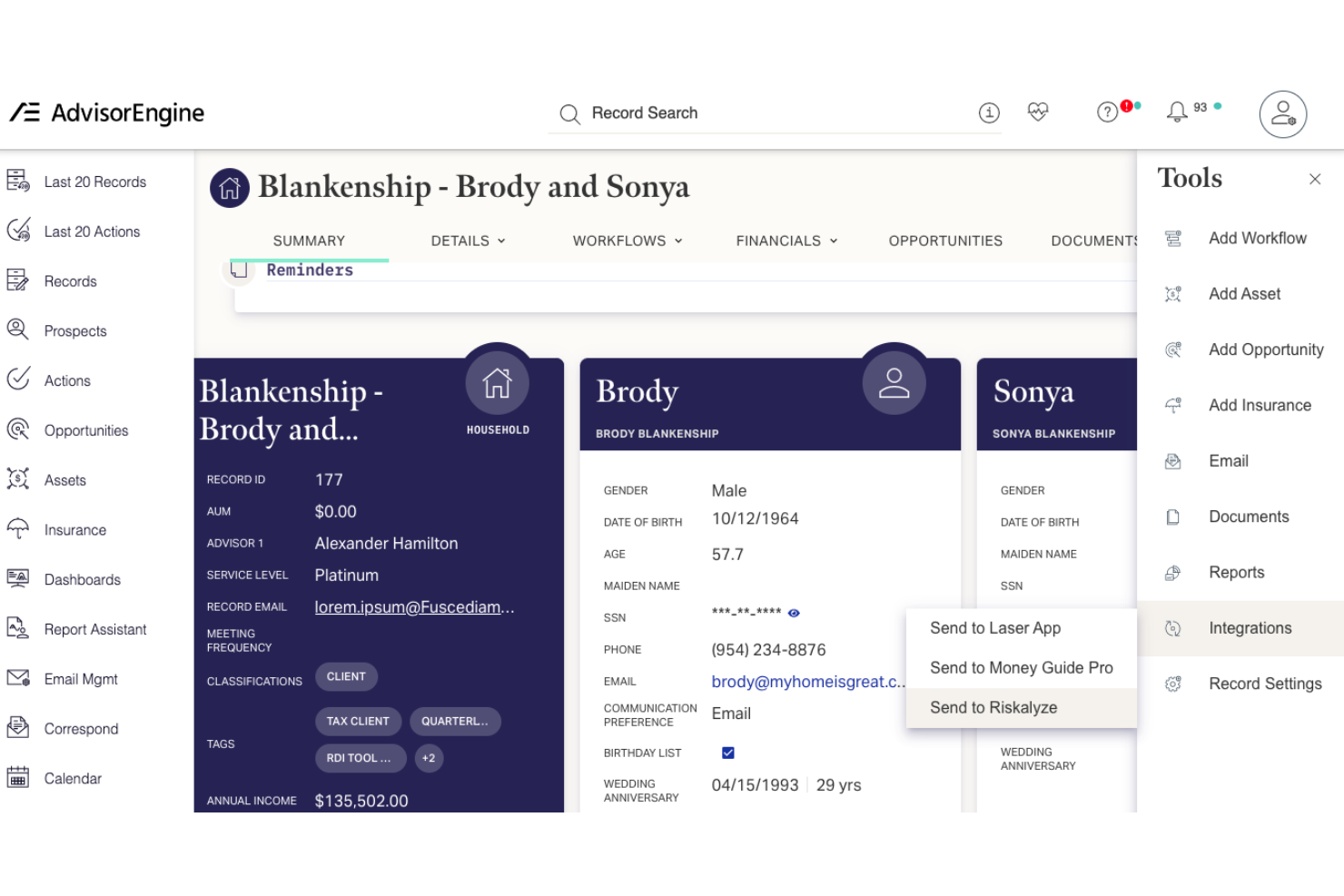1344x896 pixels.
Task: Open the Actions checkmark icon
Action: [18, 379]
